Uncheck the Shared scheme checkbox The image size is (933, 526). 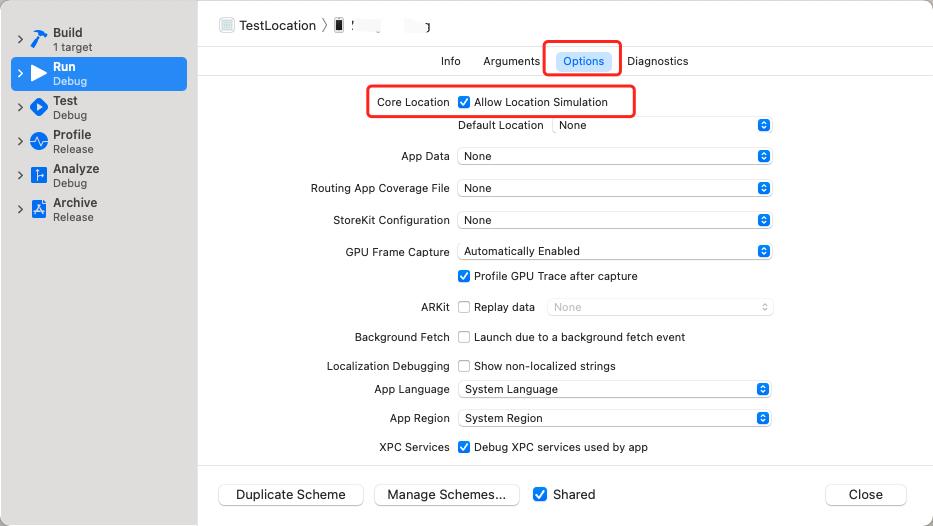click(x=540, y=494)
